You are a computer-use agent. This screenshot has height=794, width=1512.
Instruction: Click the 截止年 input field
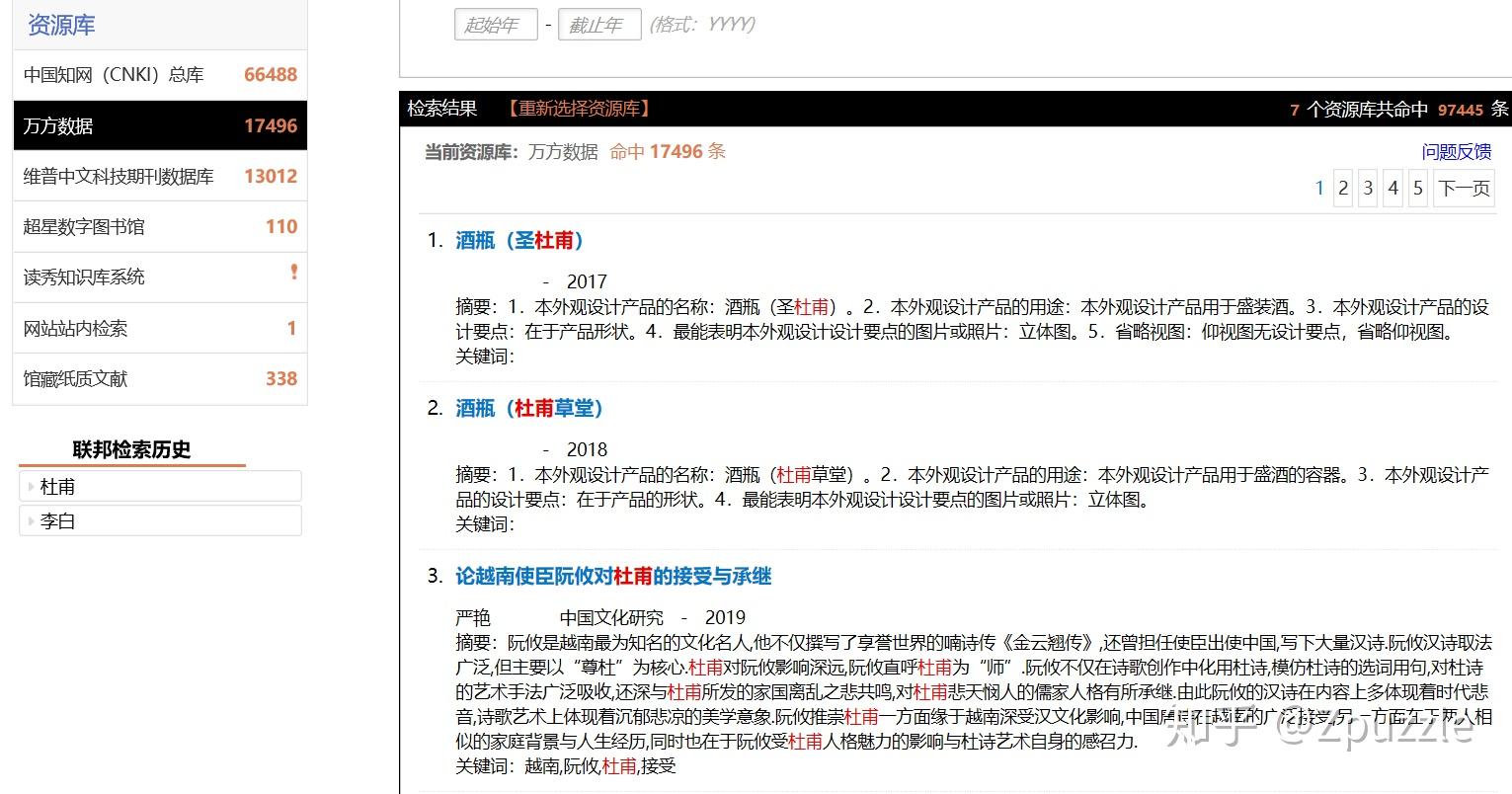(x=599, y=25)
